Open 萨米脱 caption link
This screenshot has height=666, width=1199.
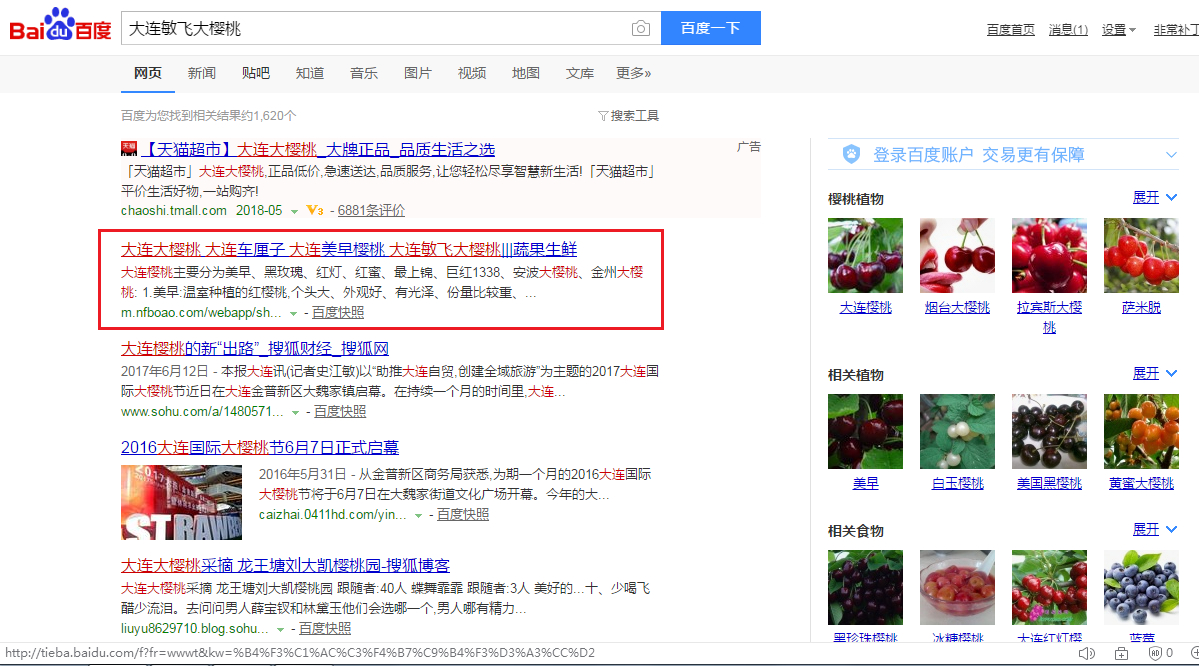[1141, 308]
